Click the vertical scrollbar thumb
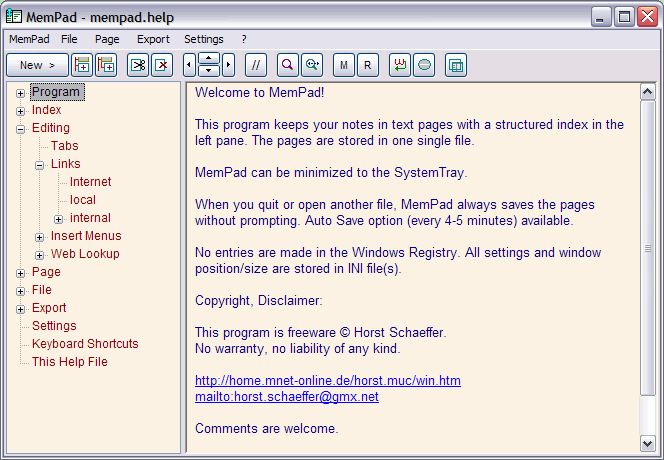The image size is (664, 460). [647, 248]
